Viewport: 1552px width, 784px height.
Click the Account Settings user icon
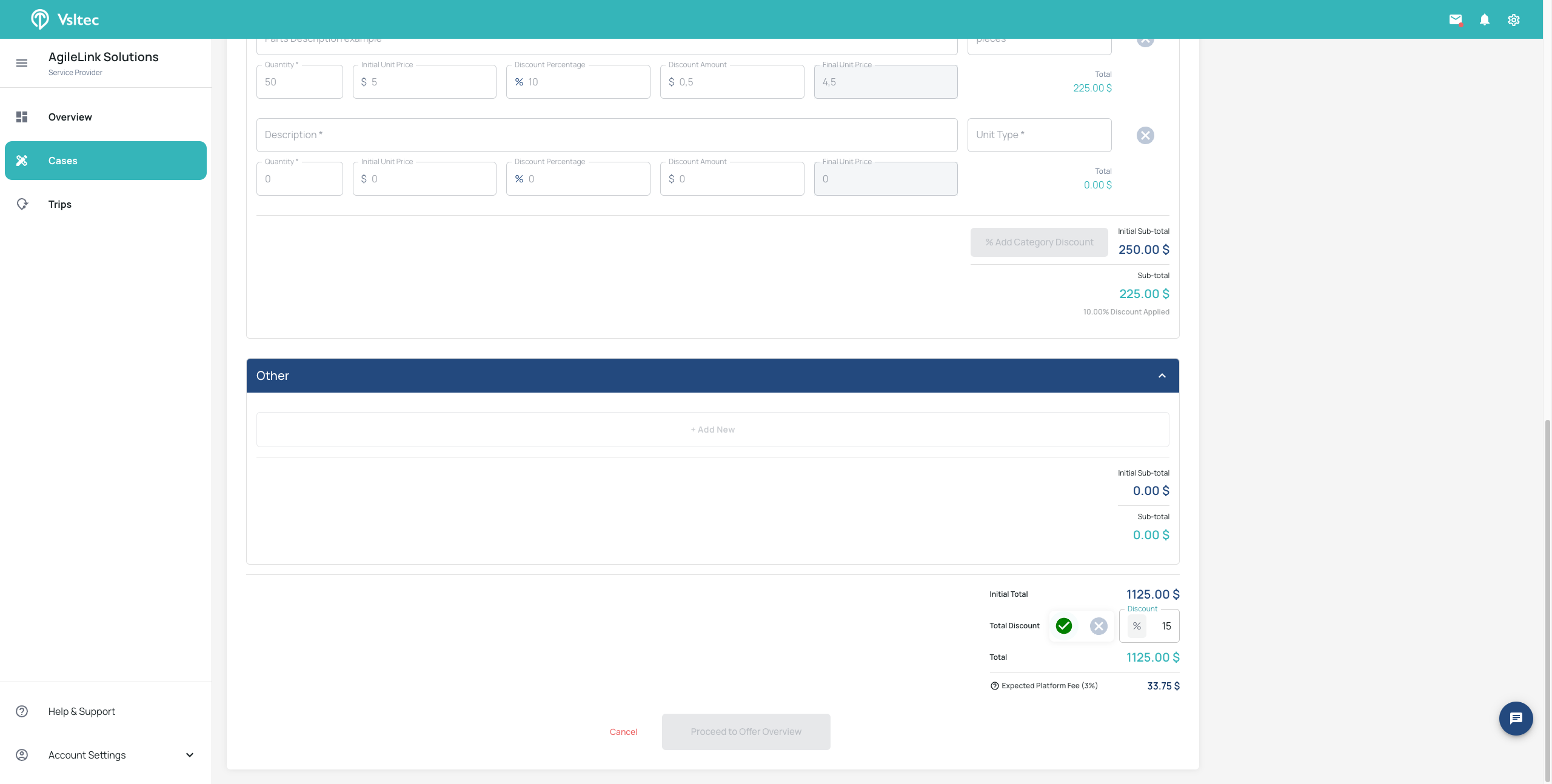(22, 755)
